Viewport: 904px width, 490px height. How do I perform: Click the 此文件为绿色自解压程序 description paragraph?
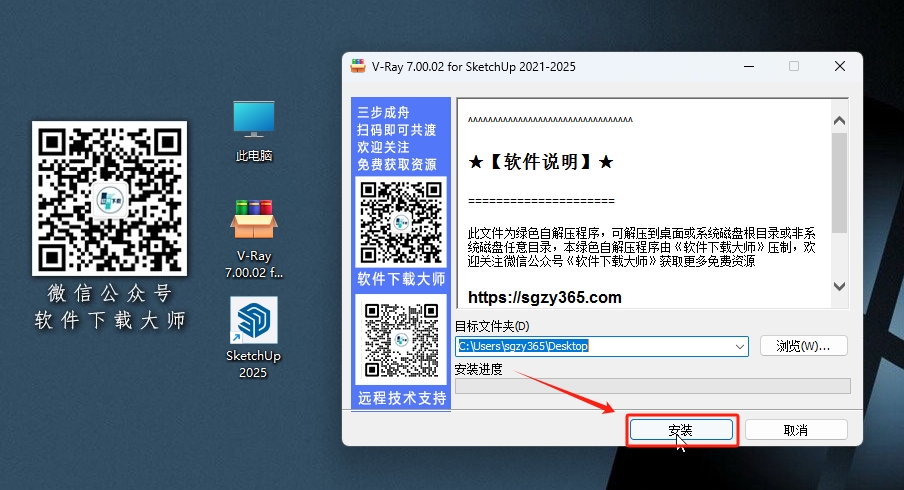pos(642,247)
